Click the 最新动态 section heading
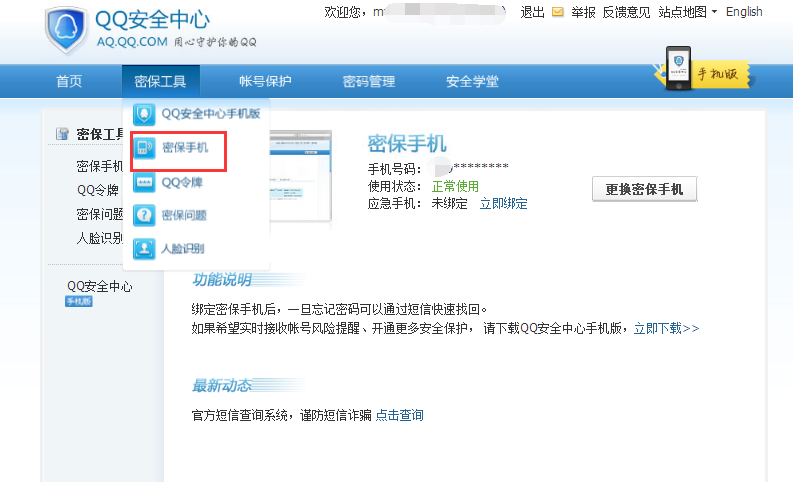The height and width of the screenshot is (482, 793). coord(222,386)
